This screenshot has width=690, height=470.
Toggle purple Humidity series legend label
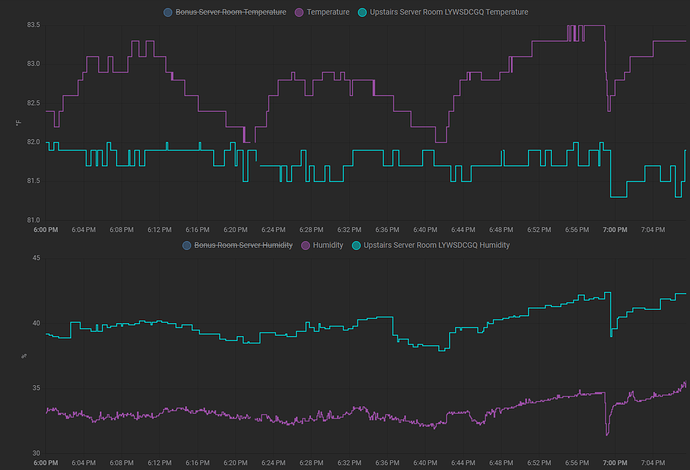pos(328,245)
